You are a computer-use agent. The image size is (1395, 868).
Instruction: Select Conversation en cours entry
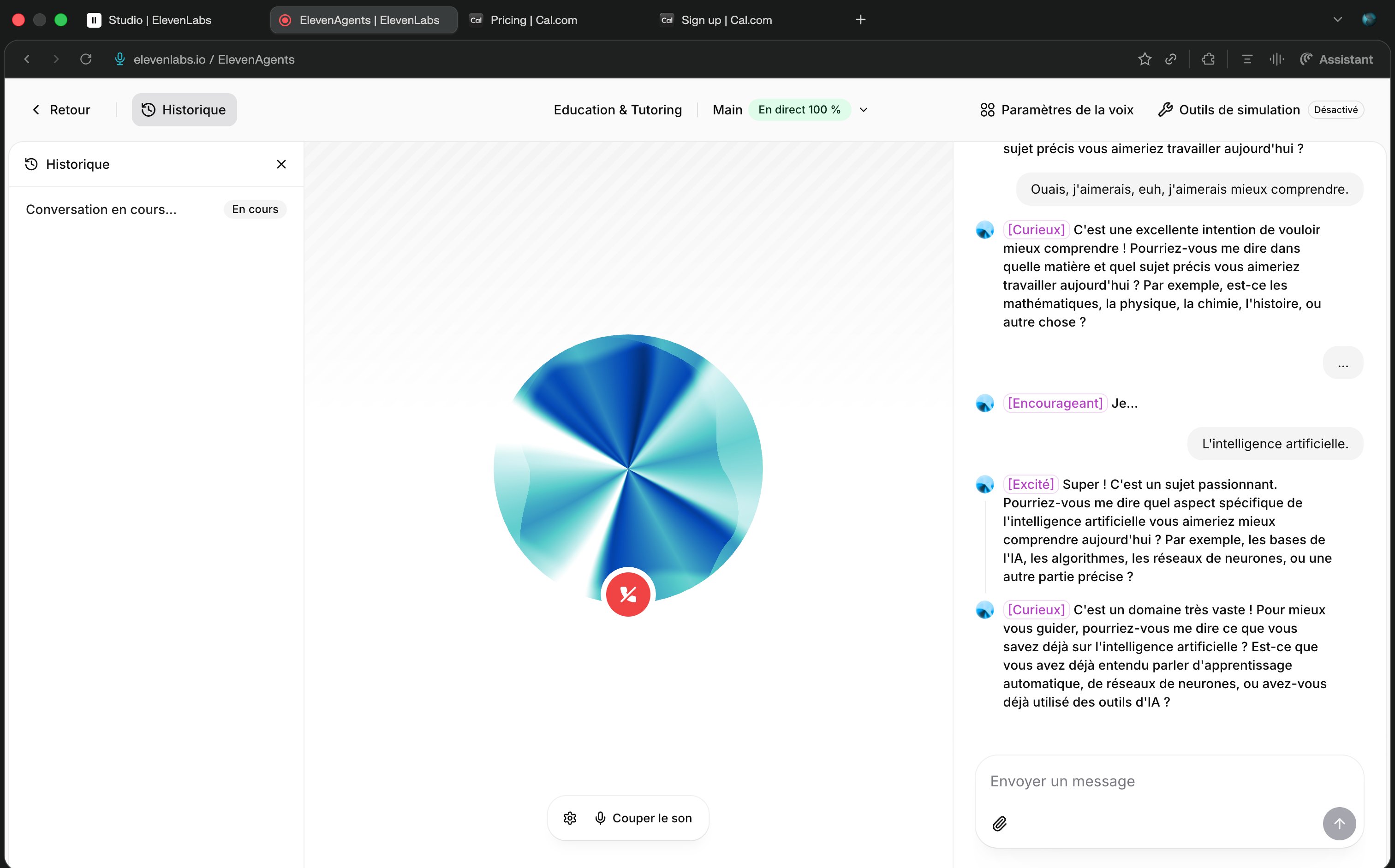point(156,209)
